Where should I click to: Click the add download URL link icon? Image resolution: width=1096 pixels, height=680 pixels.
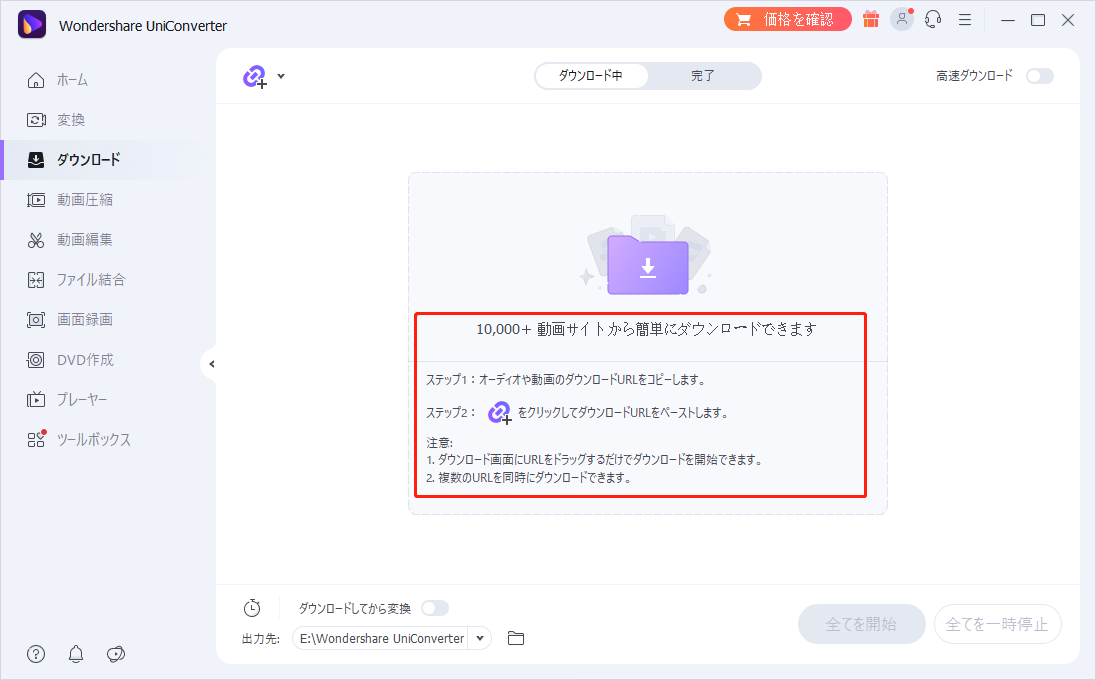pyautogui.click(x=255, y=76)
